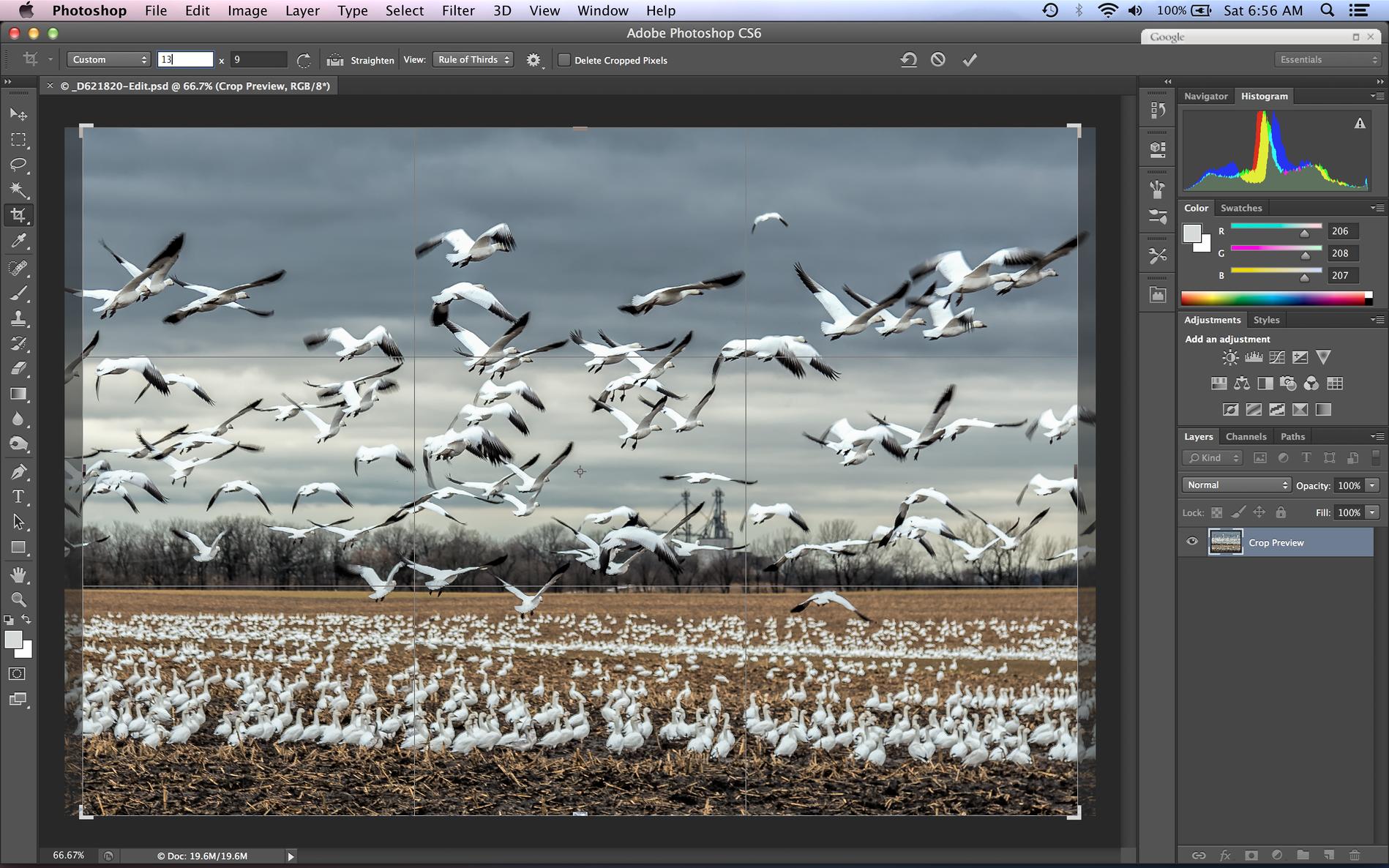Viewport: 1389px width, 868px height.
Task: Enable Delete Cropped Pixels checkbox
Action: click(564, 60)
